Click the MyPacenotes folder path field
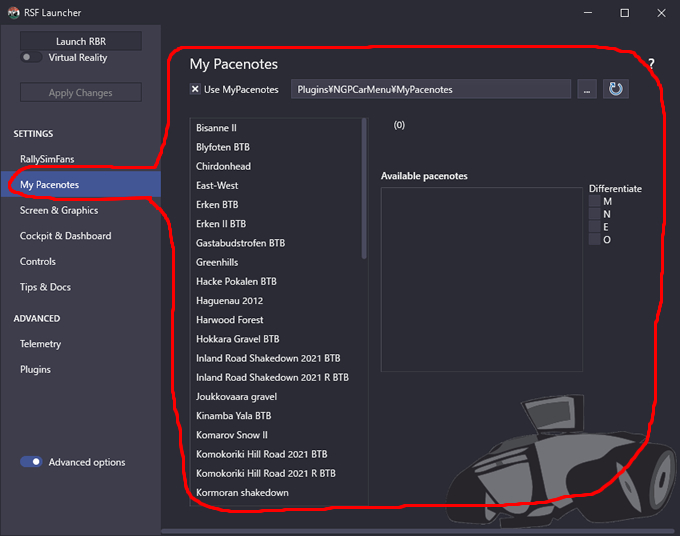Image resolution: width=680 pixels, height=536 pixels. [431, 89]
